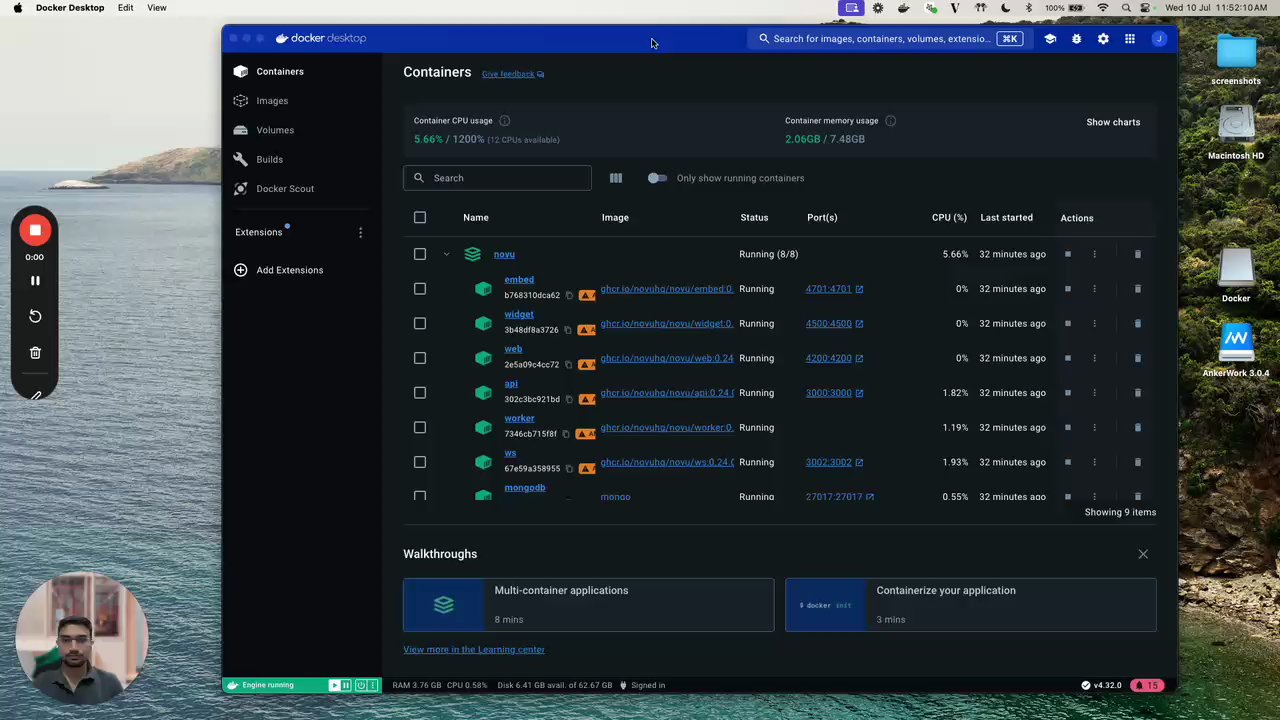The height and width of the screenshot is (720, 1280).
Task: Copy the embed container ID
Action: [569, 296]
